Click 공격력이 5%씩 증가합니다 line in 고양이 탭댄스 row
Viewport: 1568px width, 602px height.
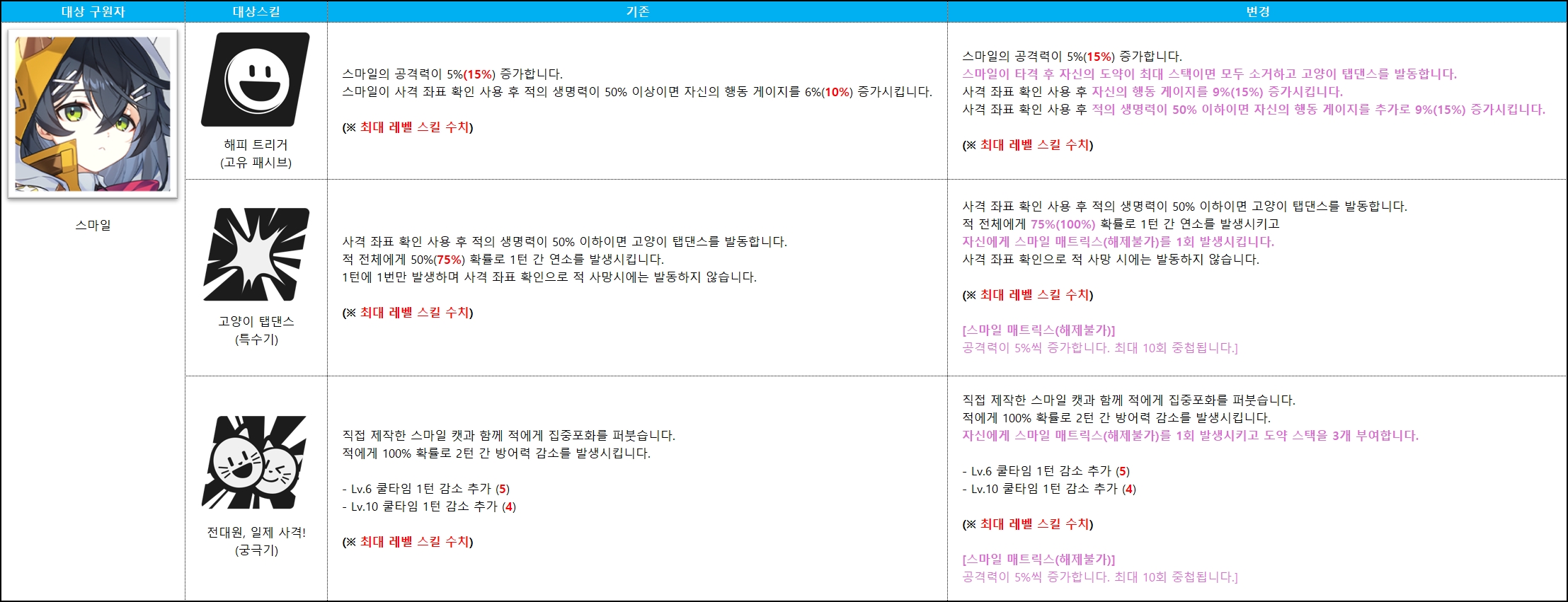coord(1100,348)
